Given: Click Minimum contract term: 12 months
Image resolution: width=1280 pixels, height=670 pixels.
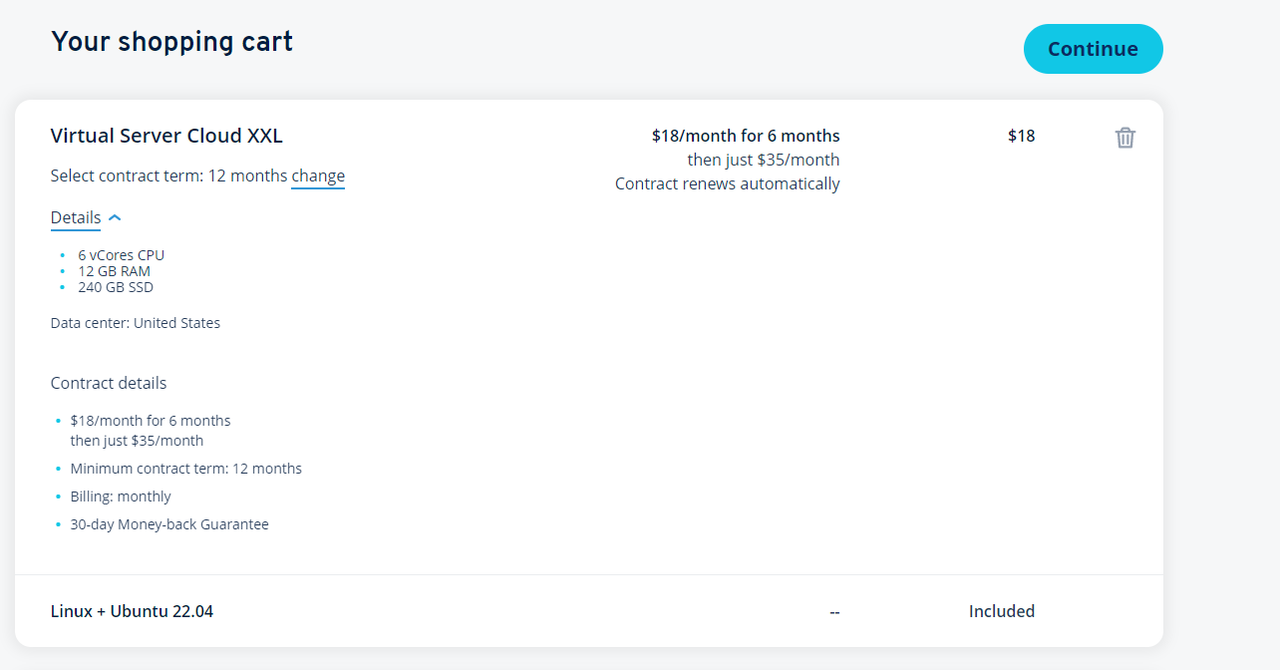Looking at the screenshot, I should [186, 468].
